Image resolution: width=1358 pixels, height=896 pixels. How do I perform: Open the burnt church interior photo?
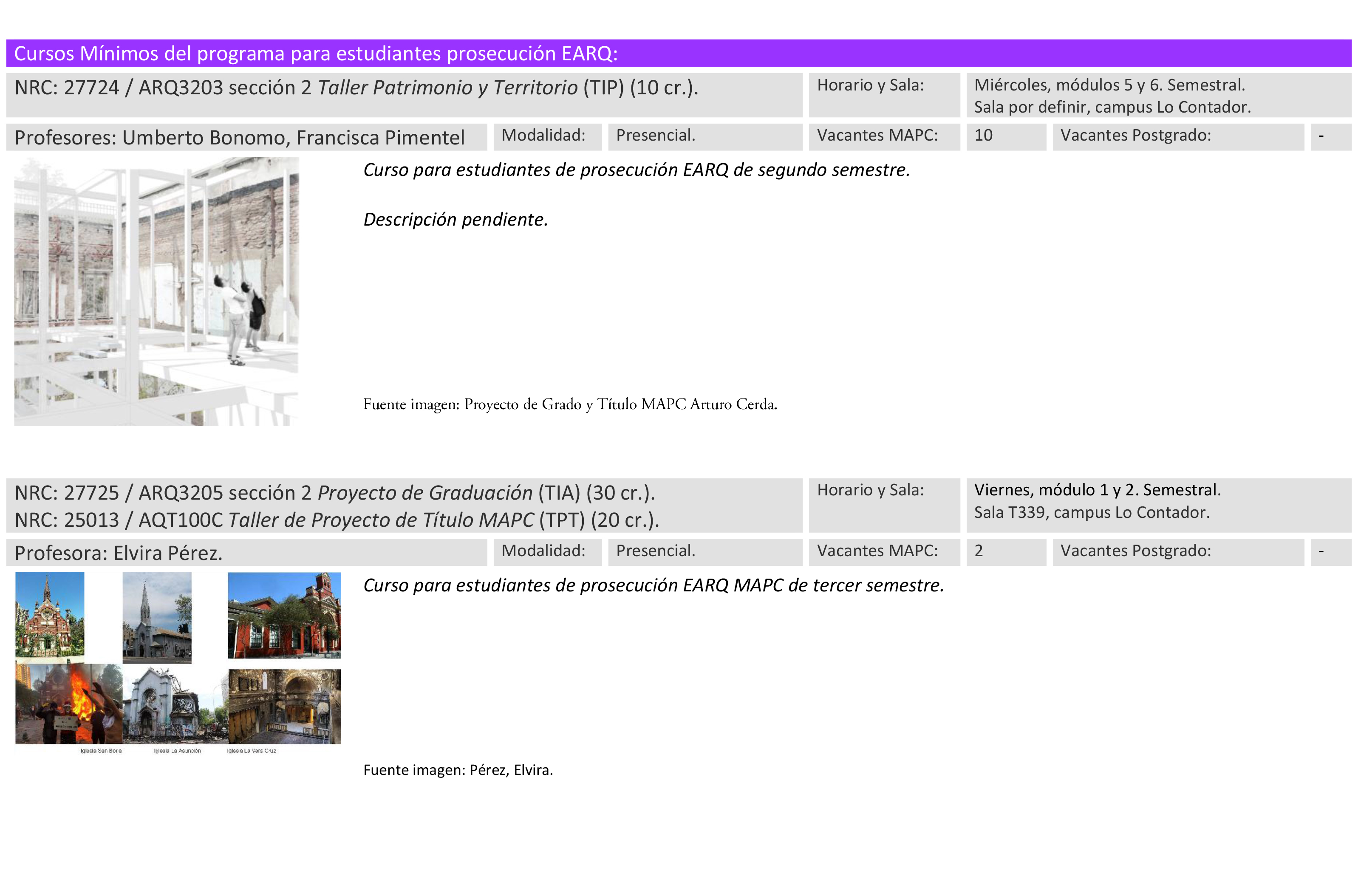(285, 707)
